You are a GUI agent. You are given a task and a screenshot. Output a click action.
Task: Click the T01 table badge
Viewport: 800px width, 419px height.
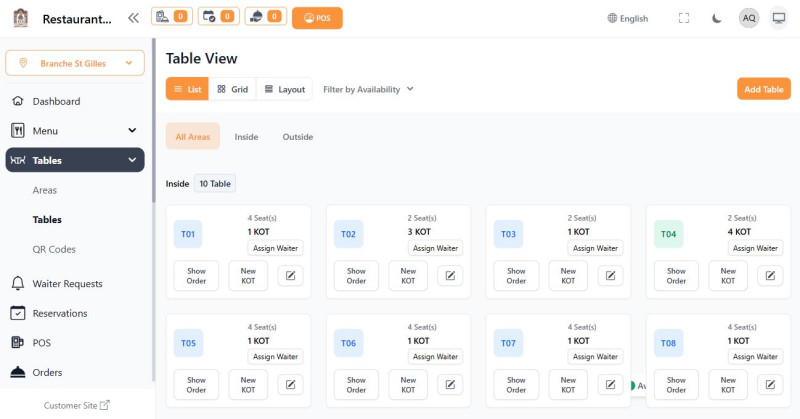pyautogui.click(x=188, y=234)
